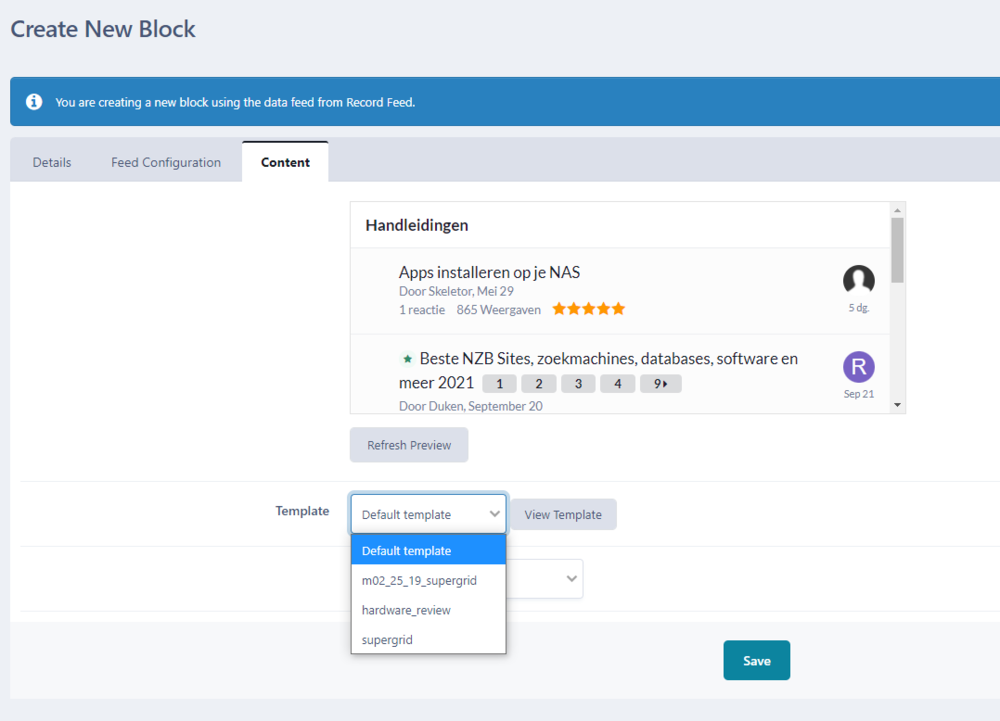
Task: Click the info icon in blue banner
Action: (x=34, y=102)
